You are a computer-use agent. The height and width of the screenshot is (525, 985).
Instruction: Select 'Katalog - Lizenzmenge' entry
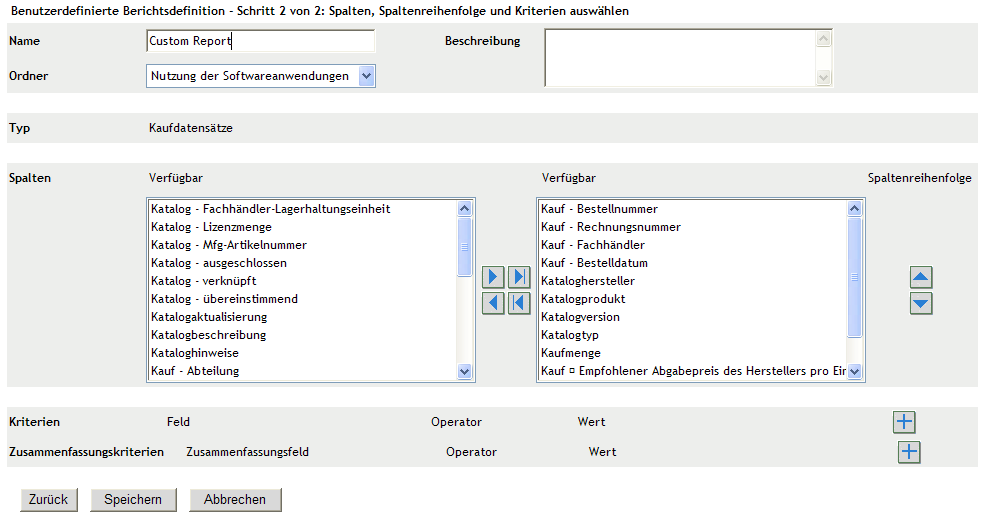click(303, 227)
